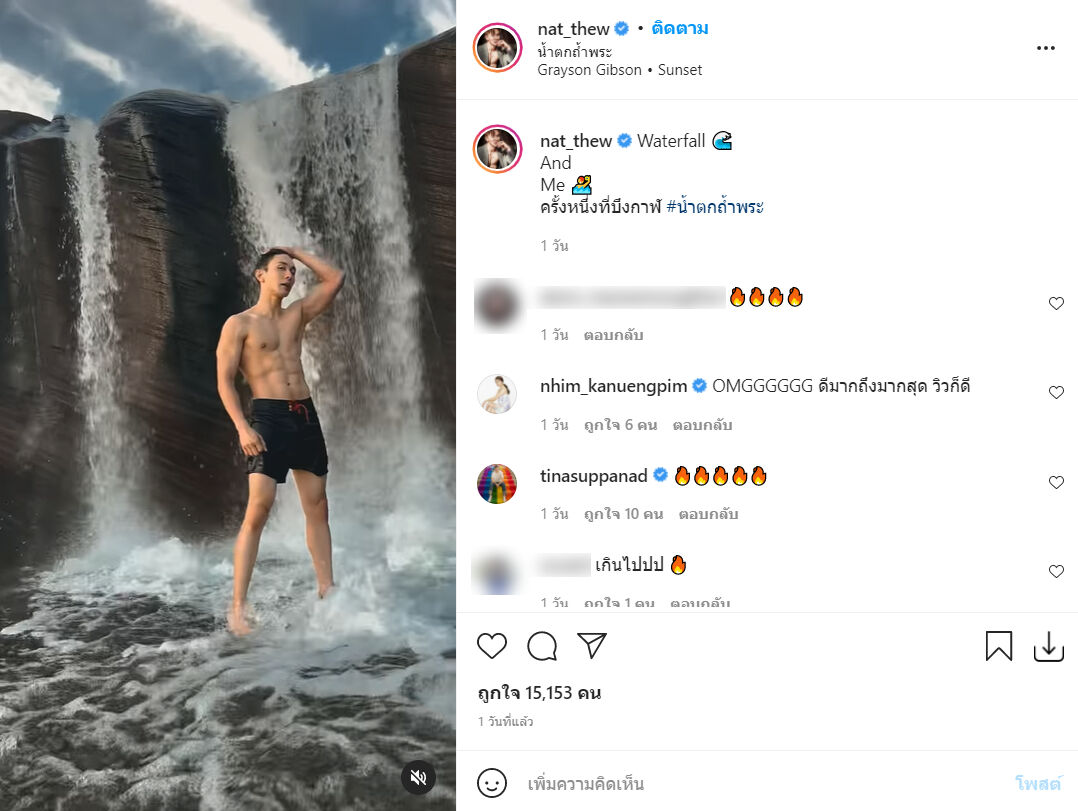Like the post with the heart icon
Image resolution: width=1078 pixels, height=811 pixels.
[x=491, y=647]
